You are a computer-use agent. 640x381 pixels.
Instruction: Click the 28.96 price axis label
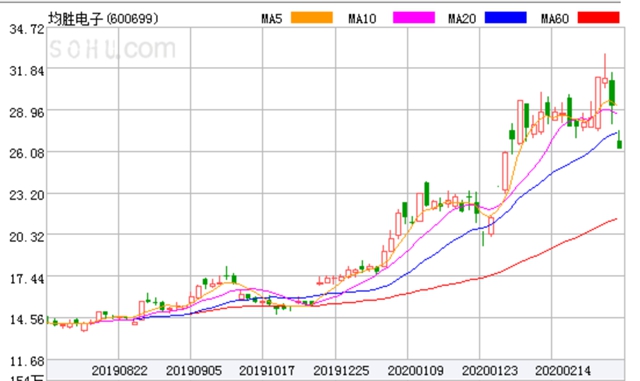pos(27,112)
